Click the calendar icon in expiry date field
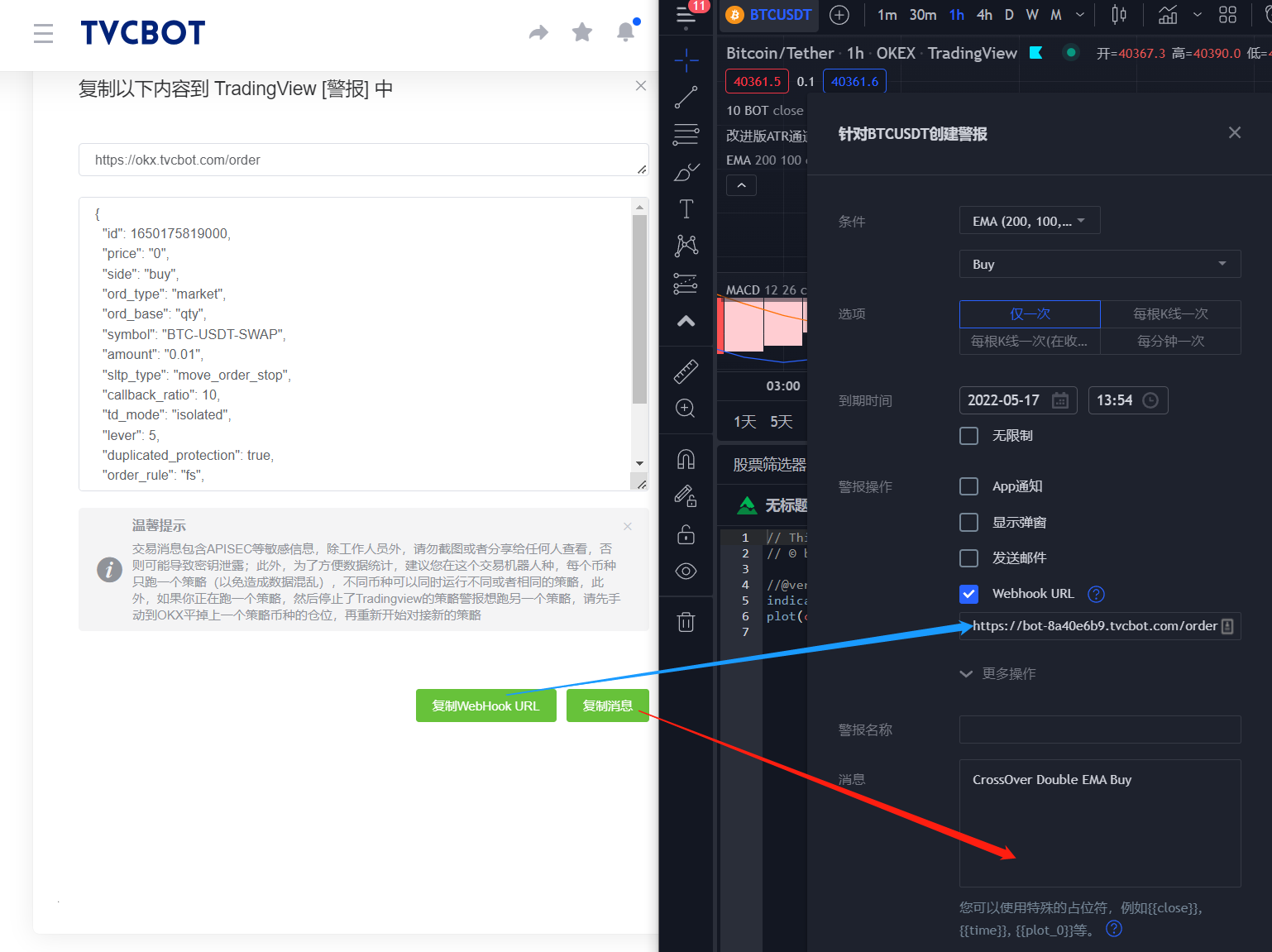 click(1060, 400)
